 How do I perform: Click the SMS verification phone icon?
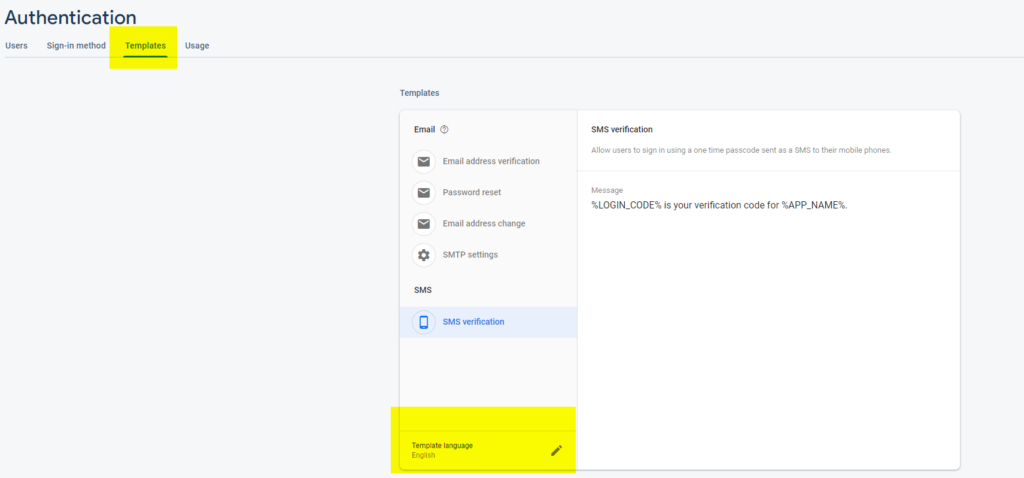click(x=424, y=322)
